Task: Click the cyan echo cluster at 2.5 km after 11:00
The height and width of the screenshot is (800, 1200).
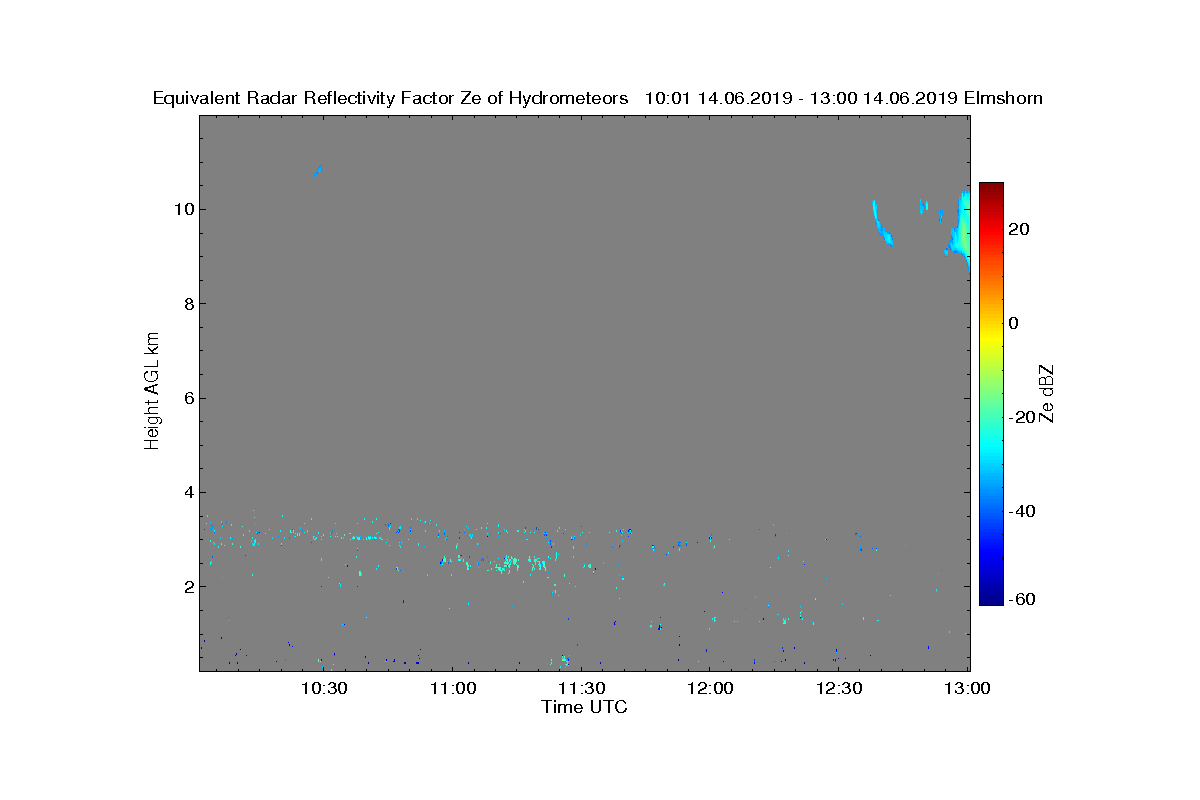Action: [510, 564]
